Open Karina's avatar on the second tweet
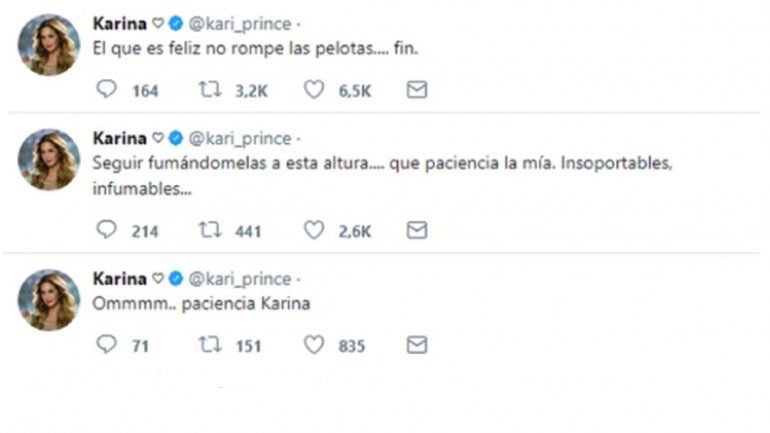 tap(49, 160)
